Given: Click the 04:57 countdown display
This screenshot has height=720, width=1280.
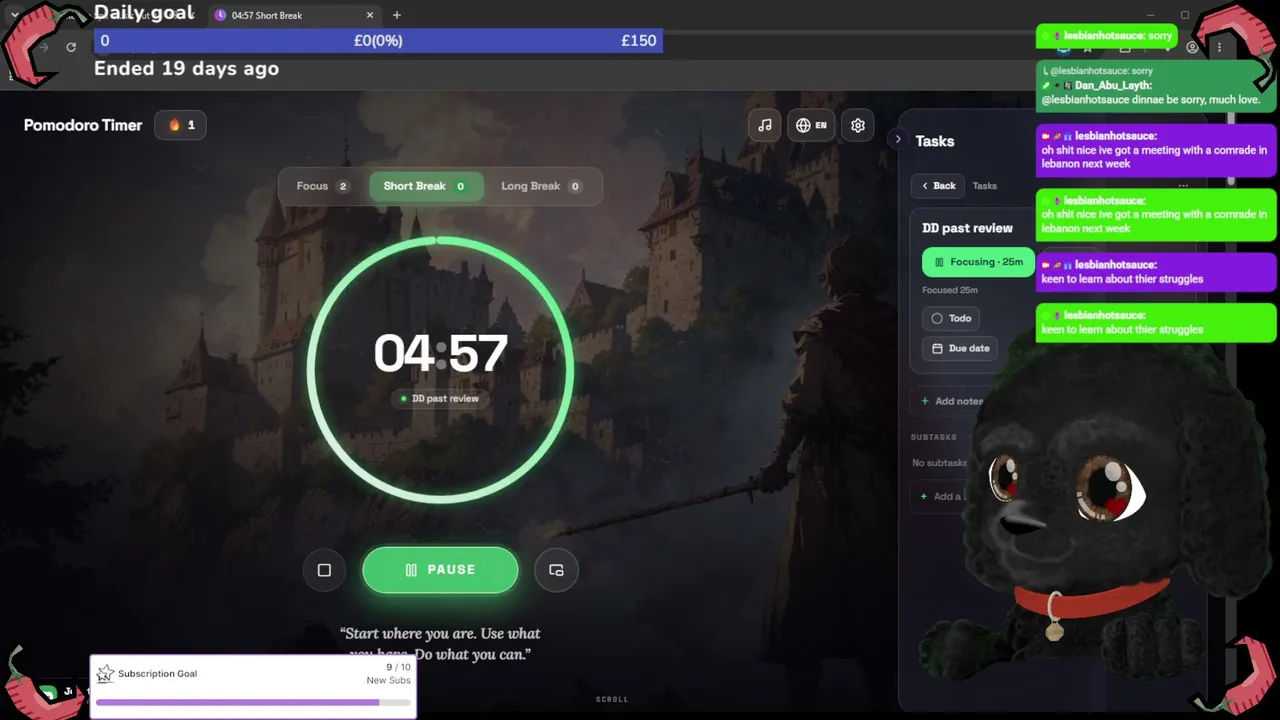Looking at the screenshot, I should (x=440, y=354).
